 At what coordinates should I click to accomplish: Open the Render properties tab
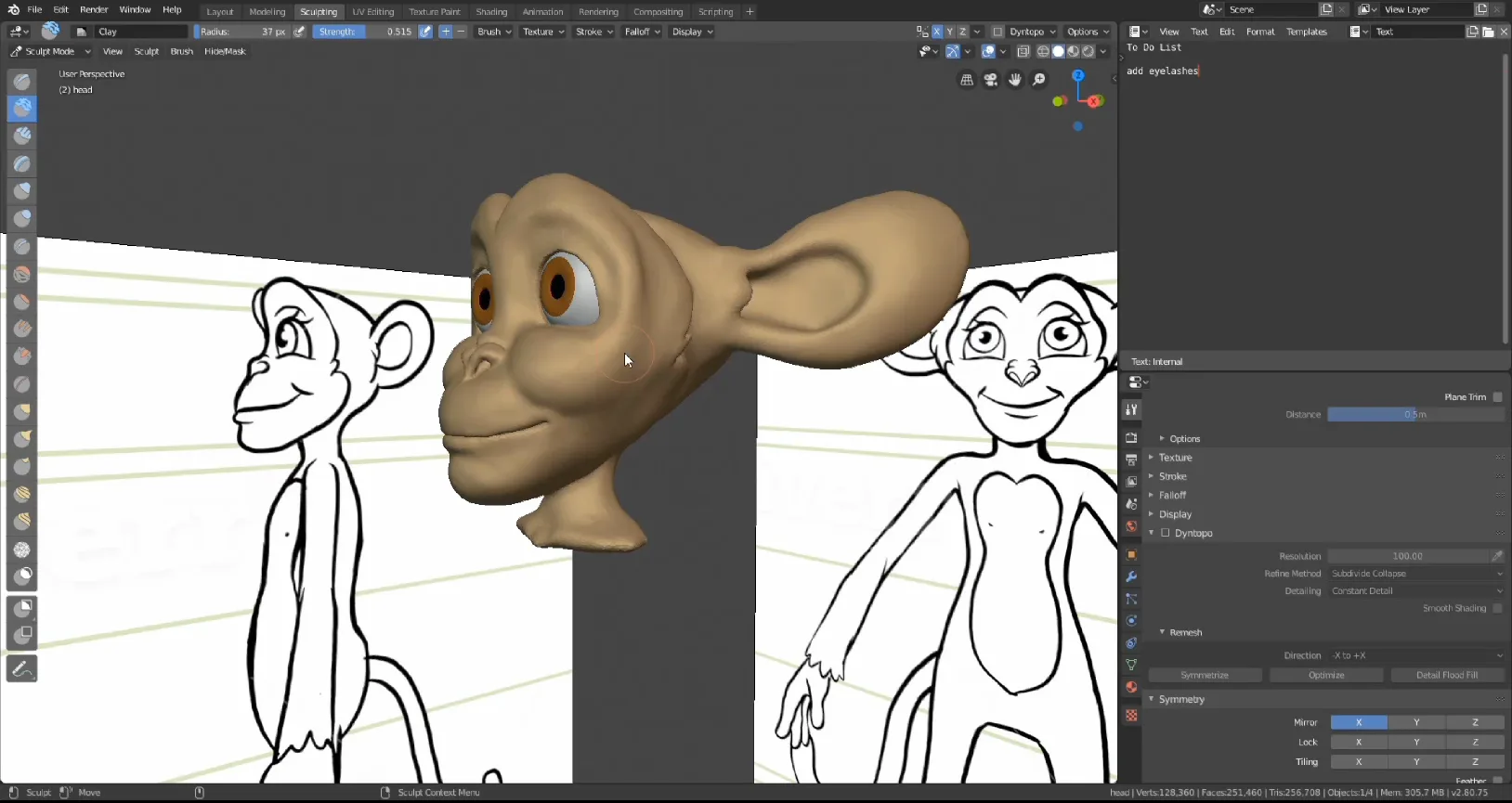pos(1131,437)
